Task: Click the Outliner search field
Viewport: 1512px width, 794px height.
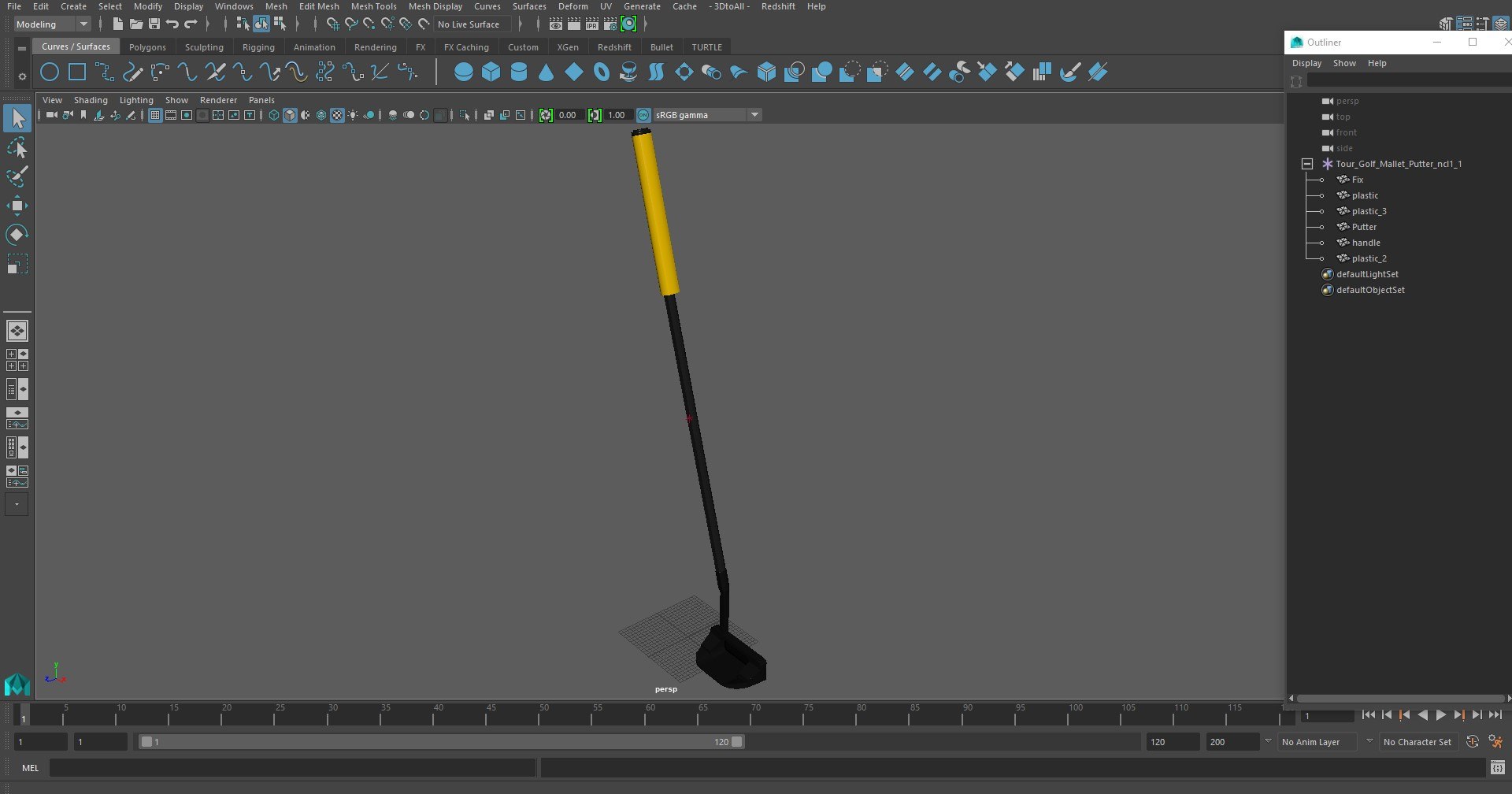Action: point(1408,81)
